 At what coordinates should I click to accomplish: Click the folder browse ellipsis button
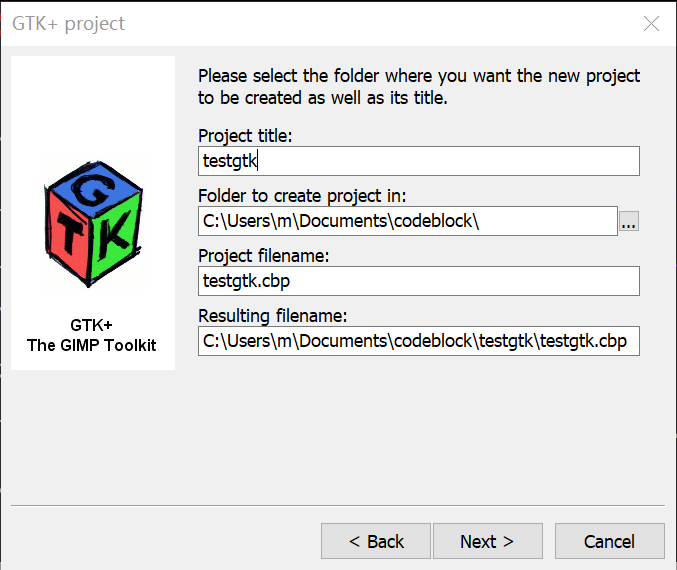pyautogui.click(x=628, y=222)
